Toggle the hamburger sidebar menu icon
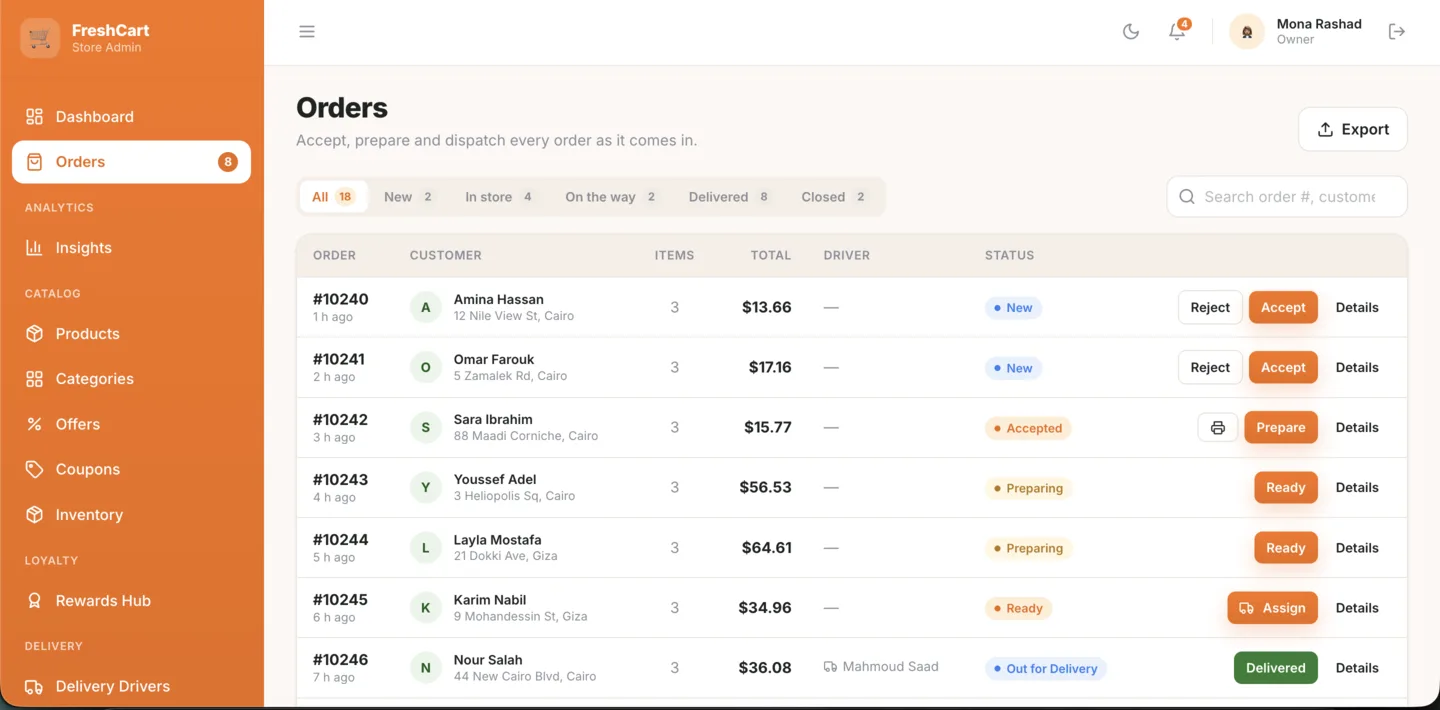Screen dimensions: 1440x710 click(307, 32)
